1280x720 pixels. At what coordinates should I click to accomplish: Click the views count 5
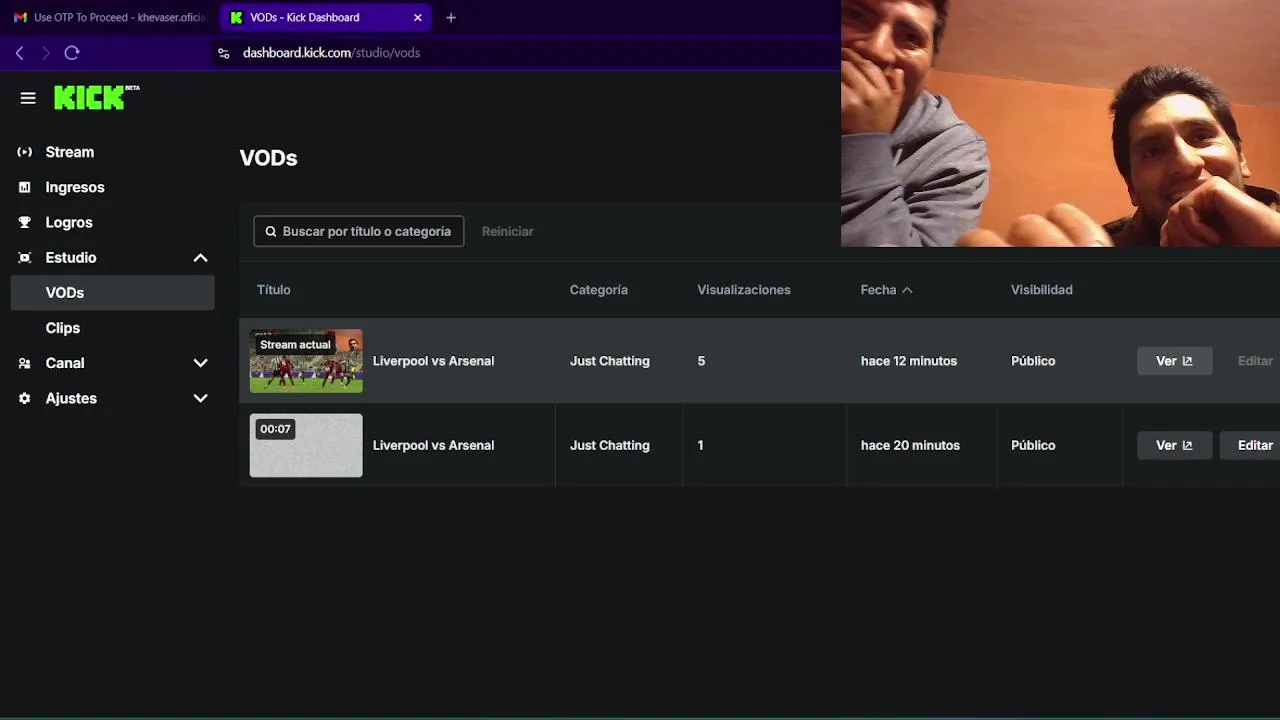click(701, 361)
